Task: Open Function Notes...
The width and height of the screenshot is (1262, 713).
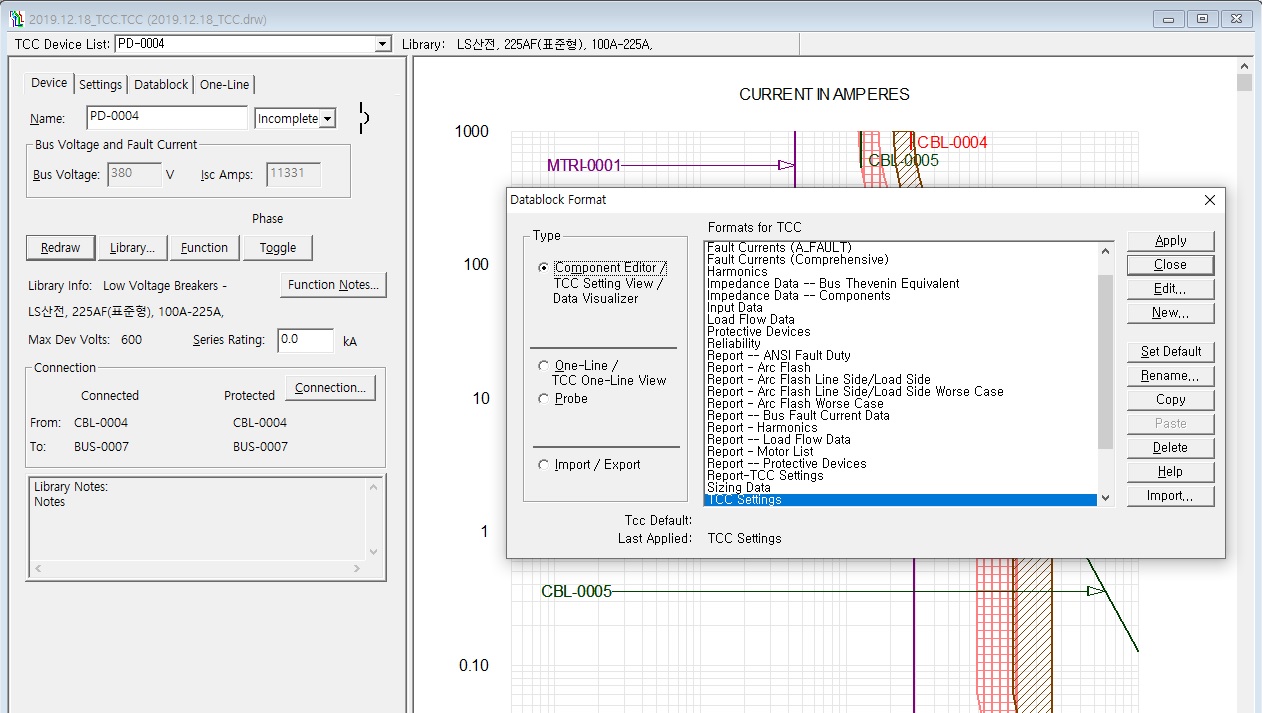Action: [x=333, y=285]
